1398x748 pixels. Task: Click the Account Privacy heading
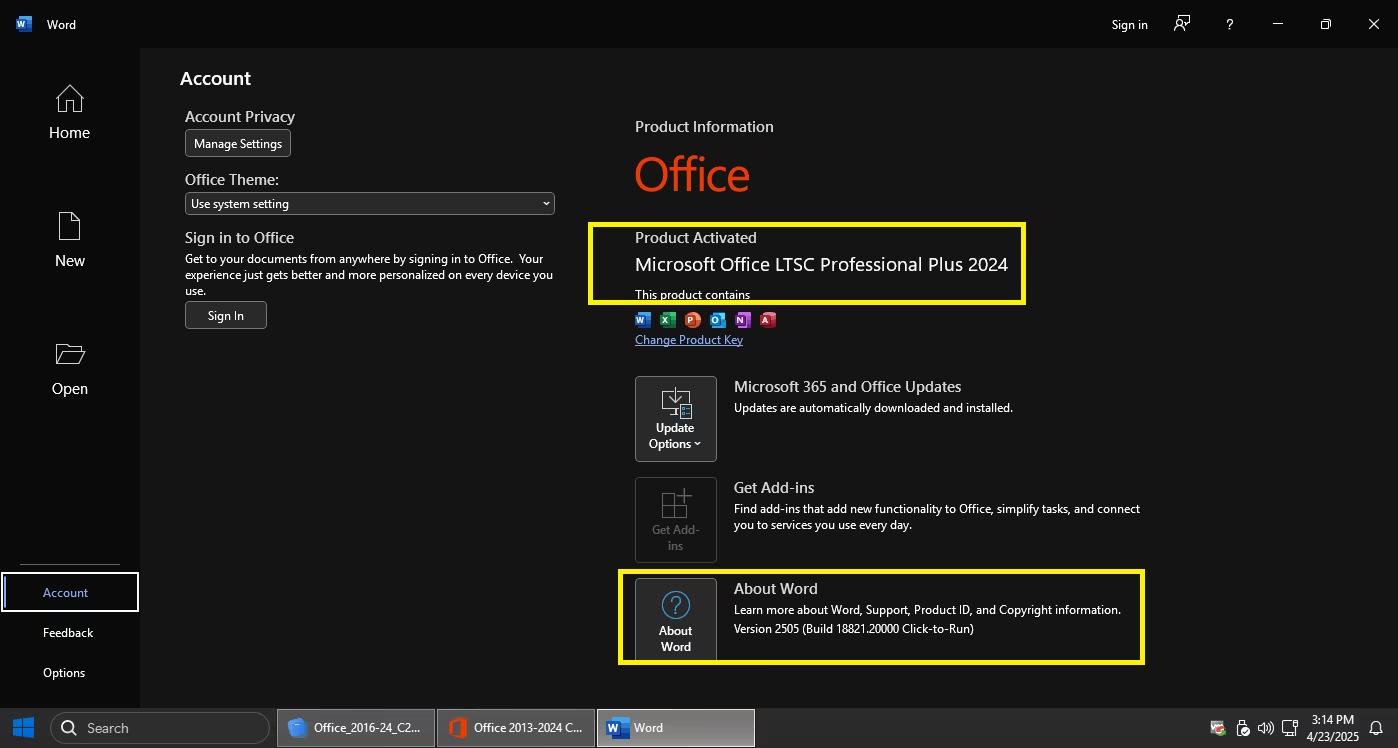240,117
